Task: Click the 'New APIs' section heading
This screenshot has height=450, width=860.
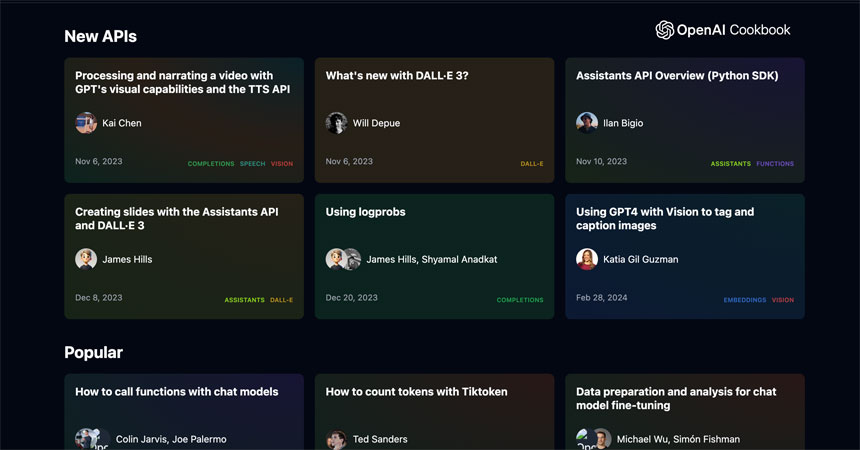Action: tap(100, 36)
